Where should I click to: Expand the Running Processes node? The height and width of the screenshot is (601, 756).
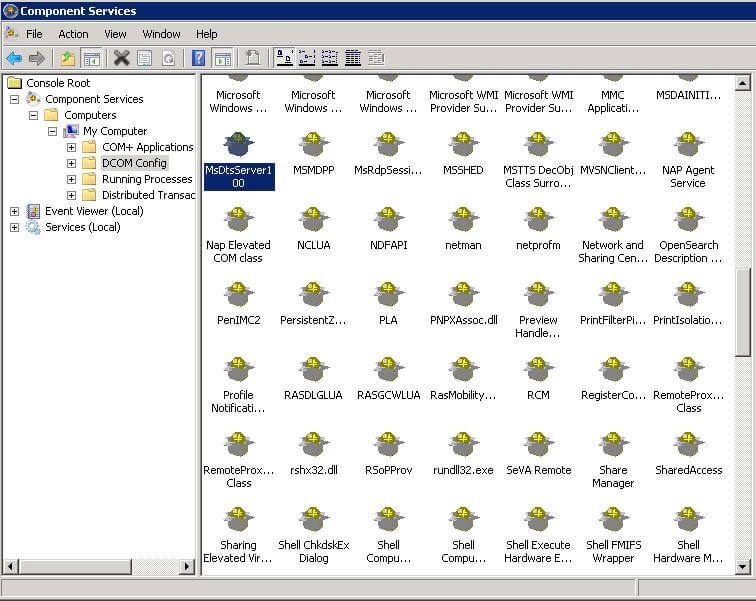tap(71, 179)
